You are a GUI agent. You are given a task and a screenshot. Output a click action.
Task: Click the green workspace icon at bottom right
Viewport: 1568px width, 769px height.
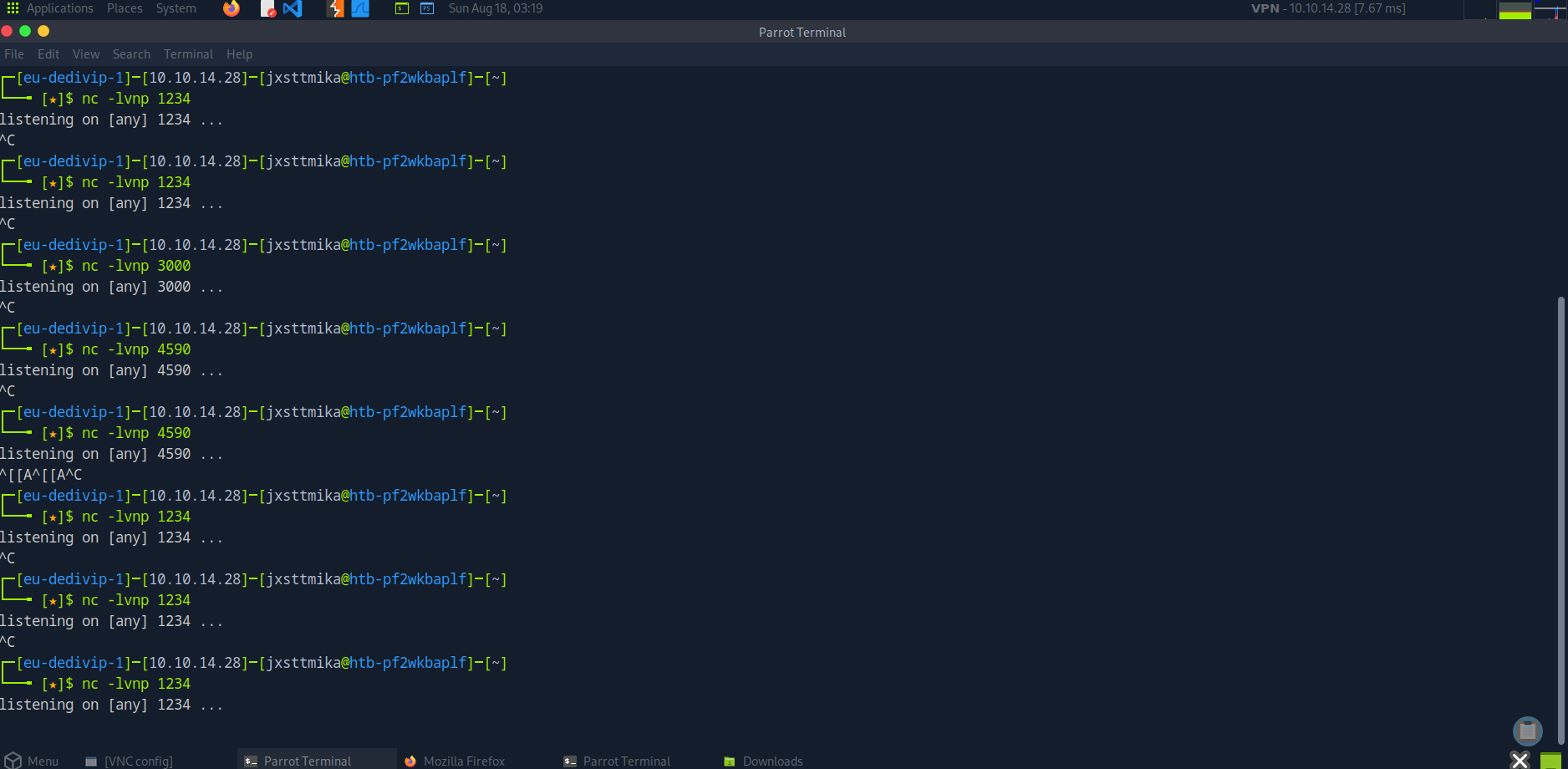[x=1551, y=761]
